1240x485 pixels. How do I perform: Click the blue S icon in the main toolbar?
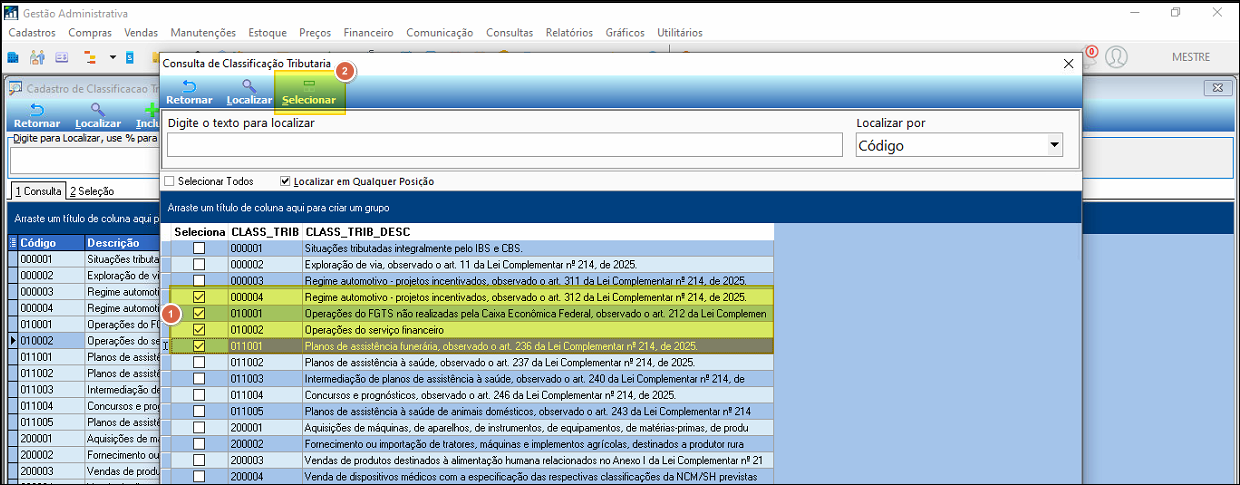coord(130,57)
